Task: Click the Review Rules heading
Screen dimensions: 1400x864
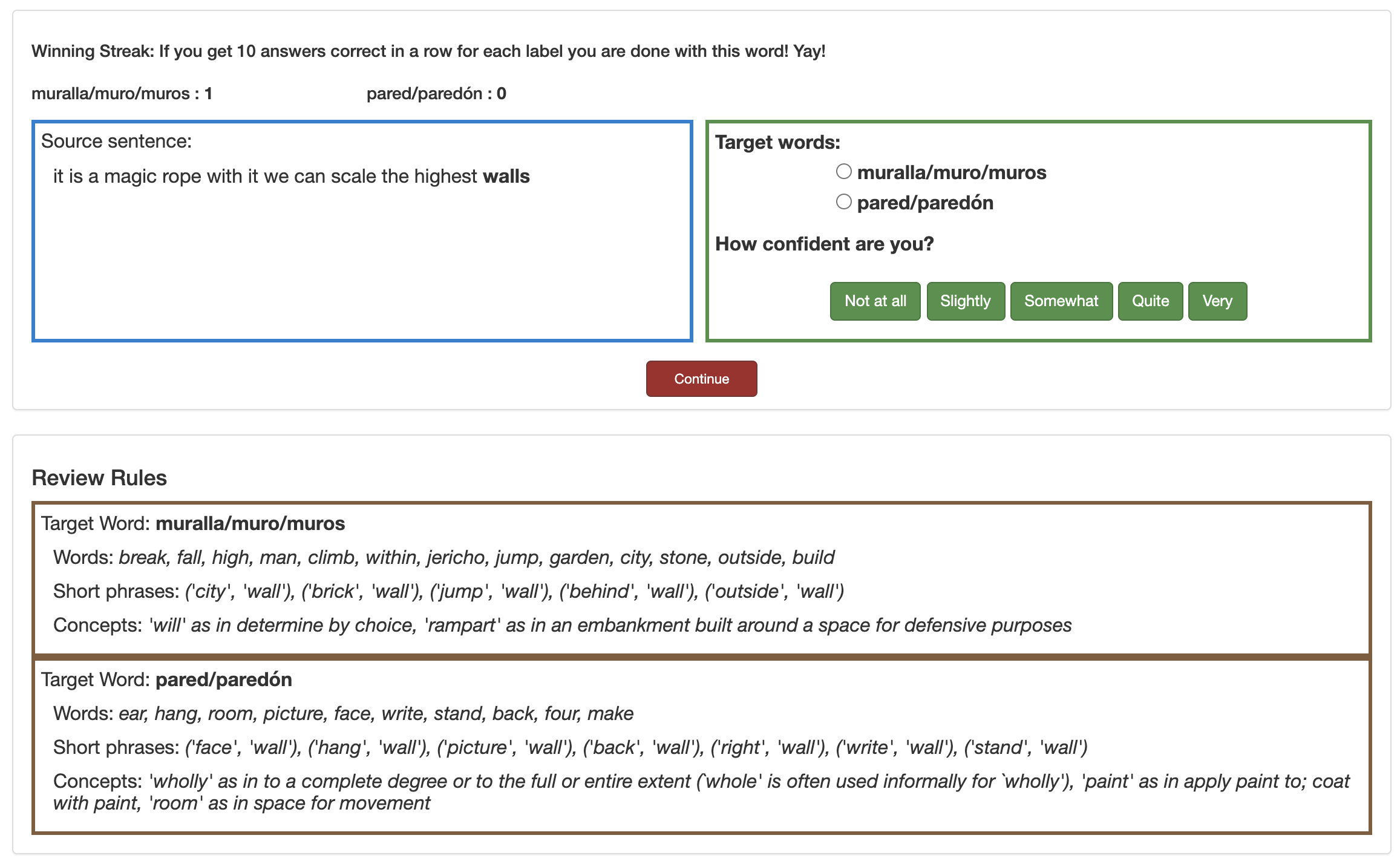Action: pos(99,478)
